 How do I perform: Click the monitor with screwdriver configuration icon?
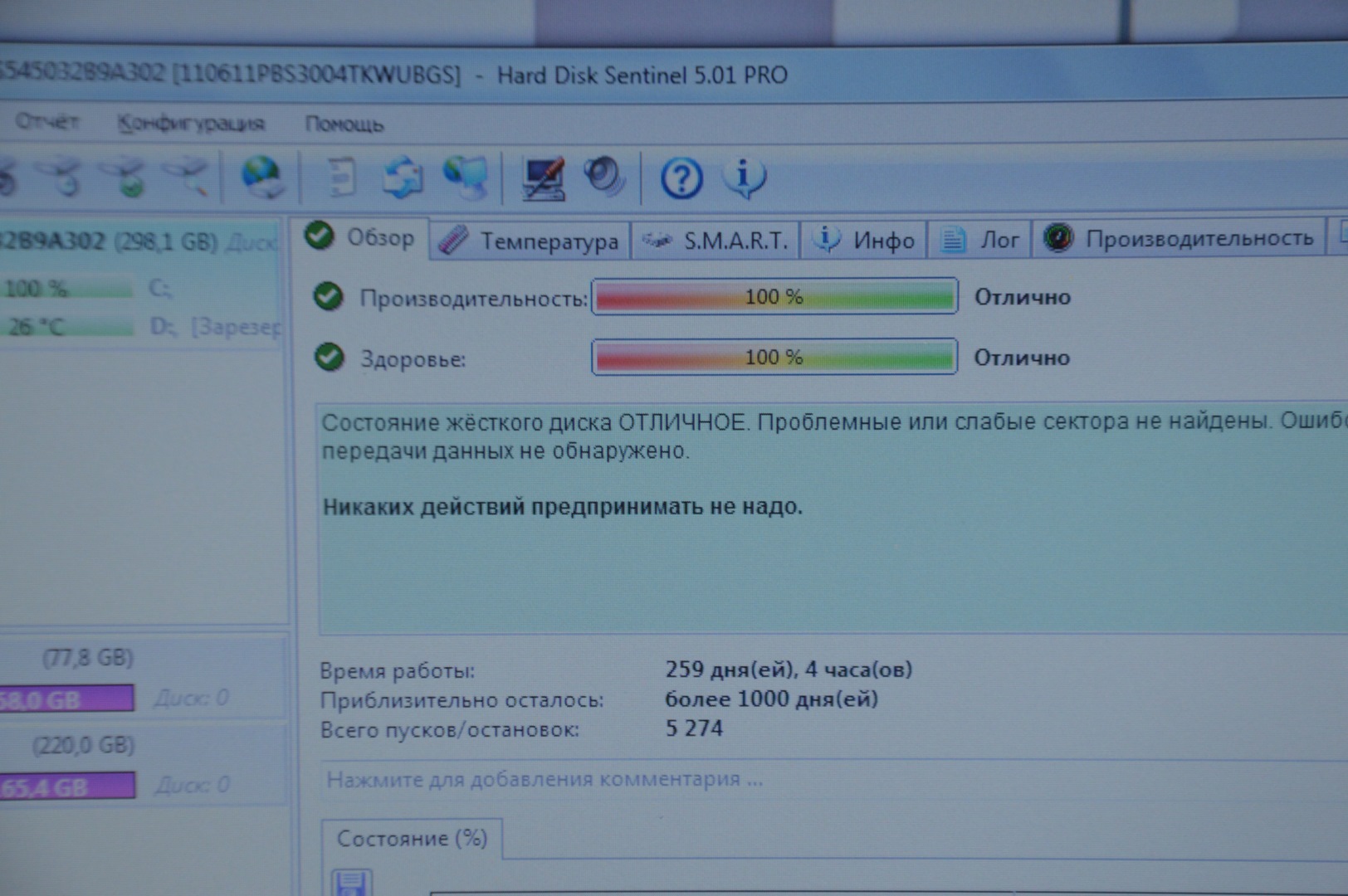pos(544,178)
